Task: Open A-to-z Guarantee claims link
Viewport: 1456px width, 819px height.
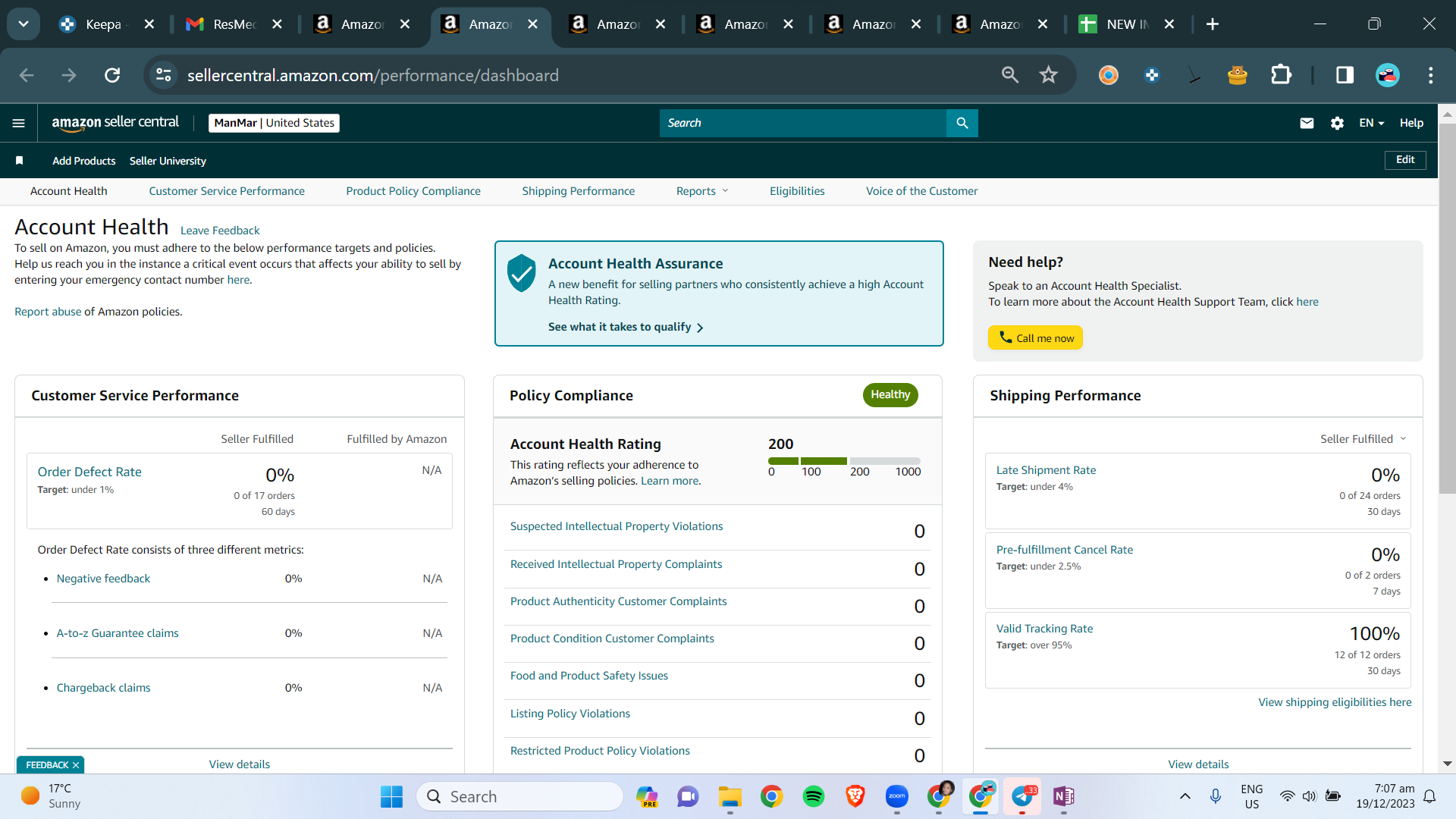Action: coord(118,633)
